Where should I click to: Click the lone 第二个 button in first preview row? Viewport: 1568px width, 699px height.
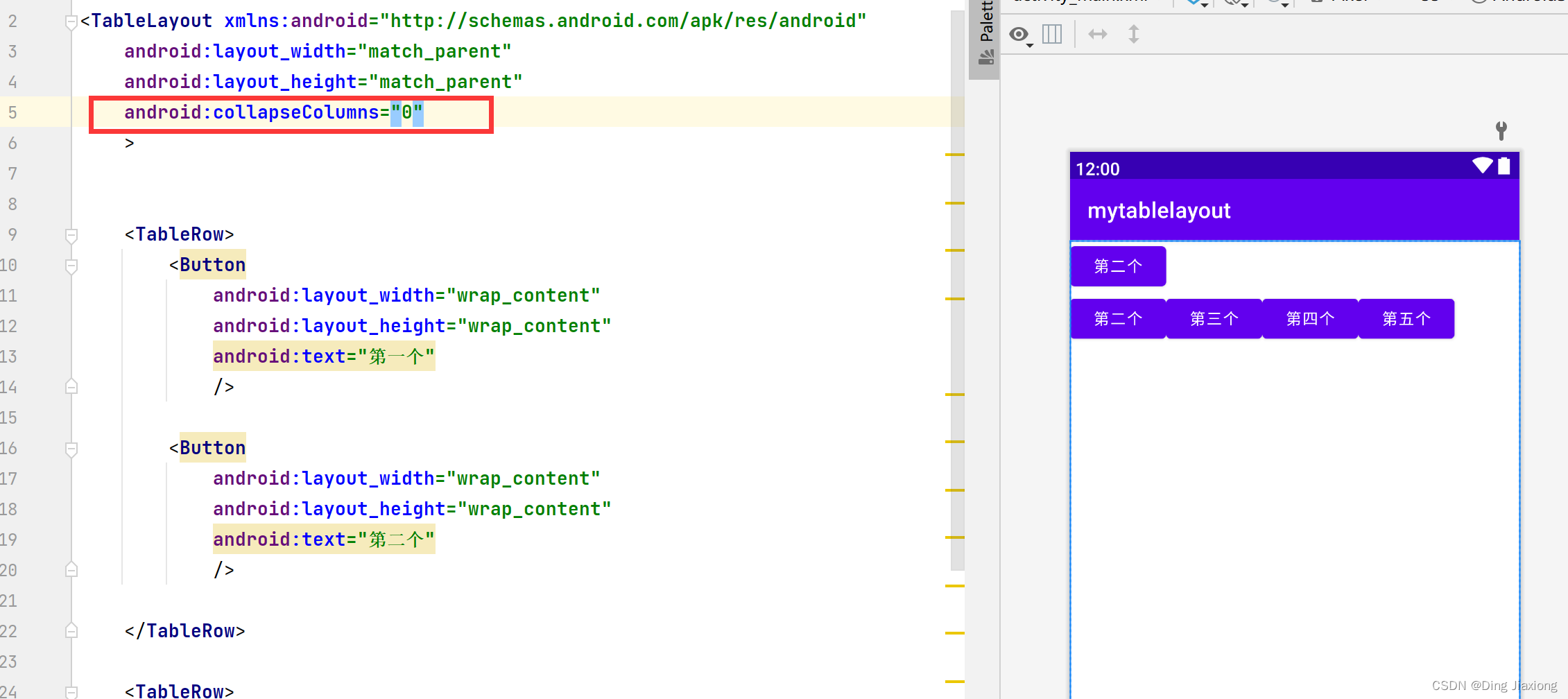click(1118, 266)
